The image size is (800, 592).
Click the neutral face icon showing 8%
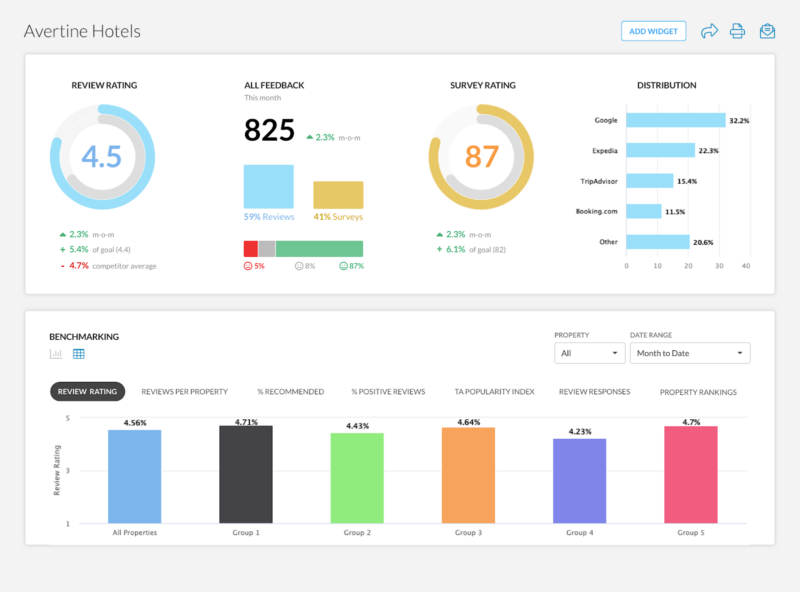point(298,266)
